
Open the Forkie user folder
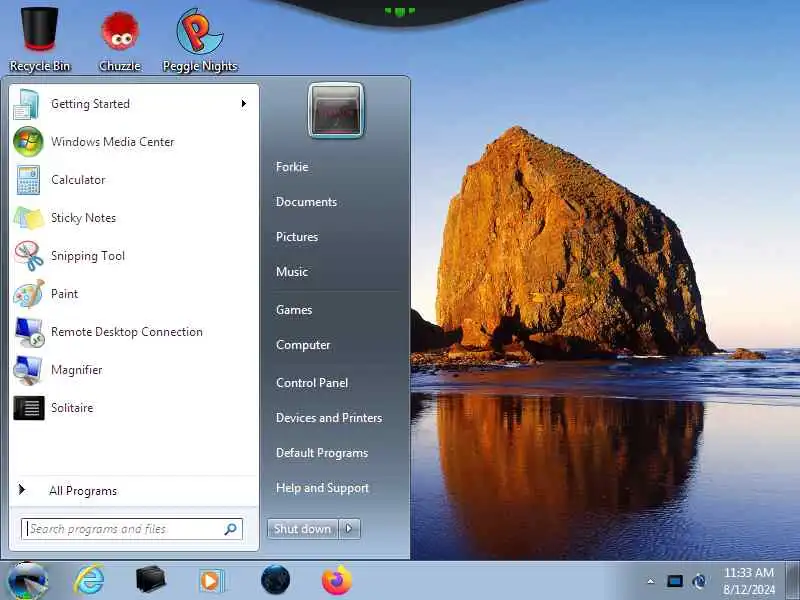tap(292, 167)
